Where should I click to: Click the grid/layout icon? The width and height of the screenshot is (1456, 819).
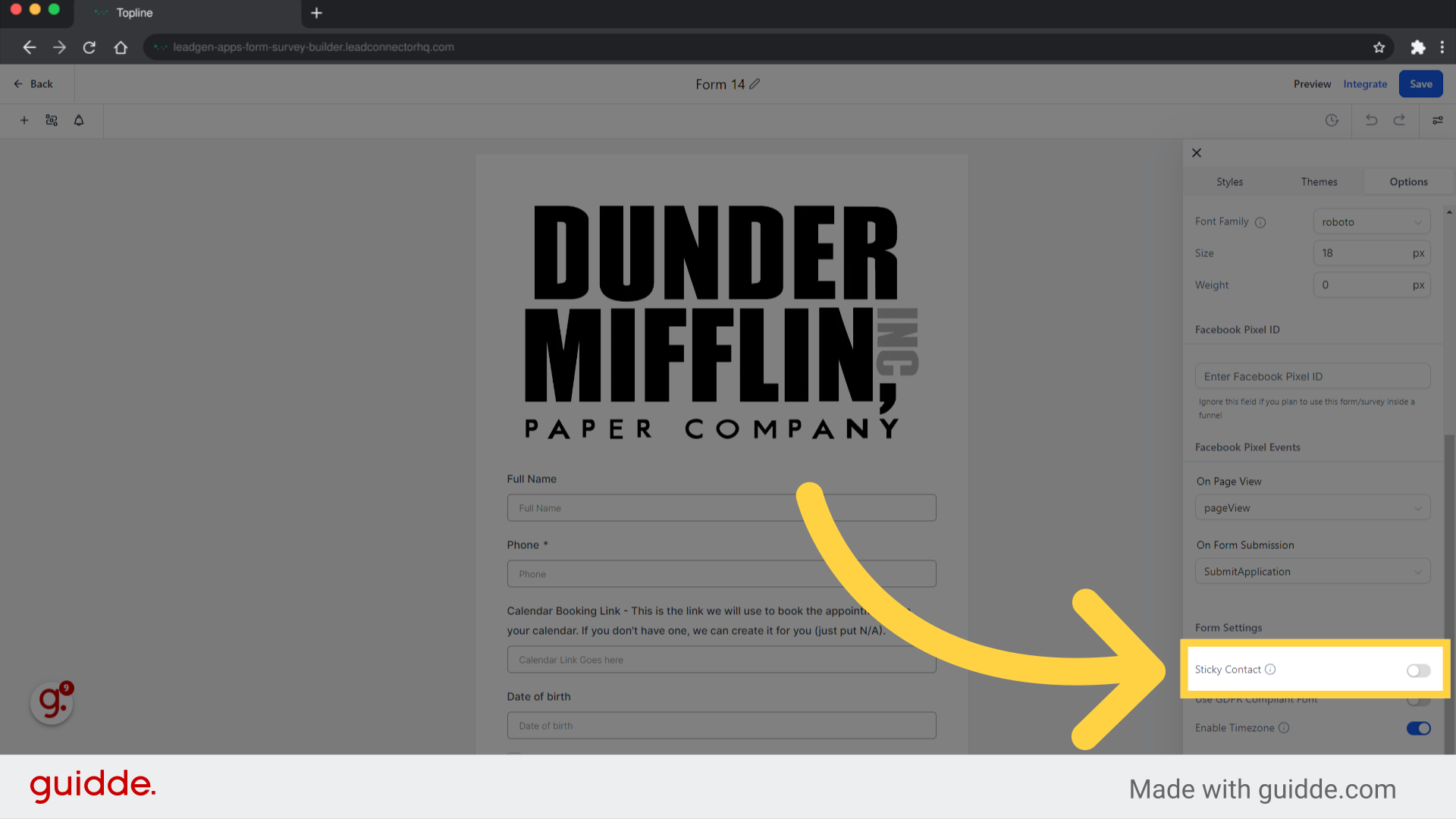tap(52, 120)
